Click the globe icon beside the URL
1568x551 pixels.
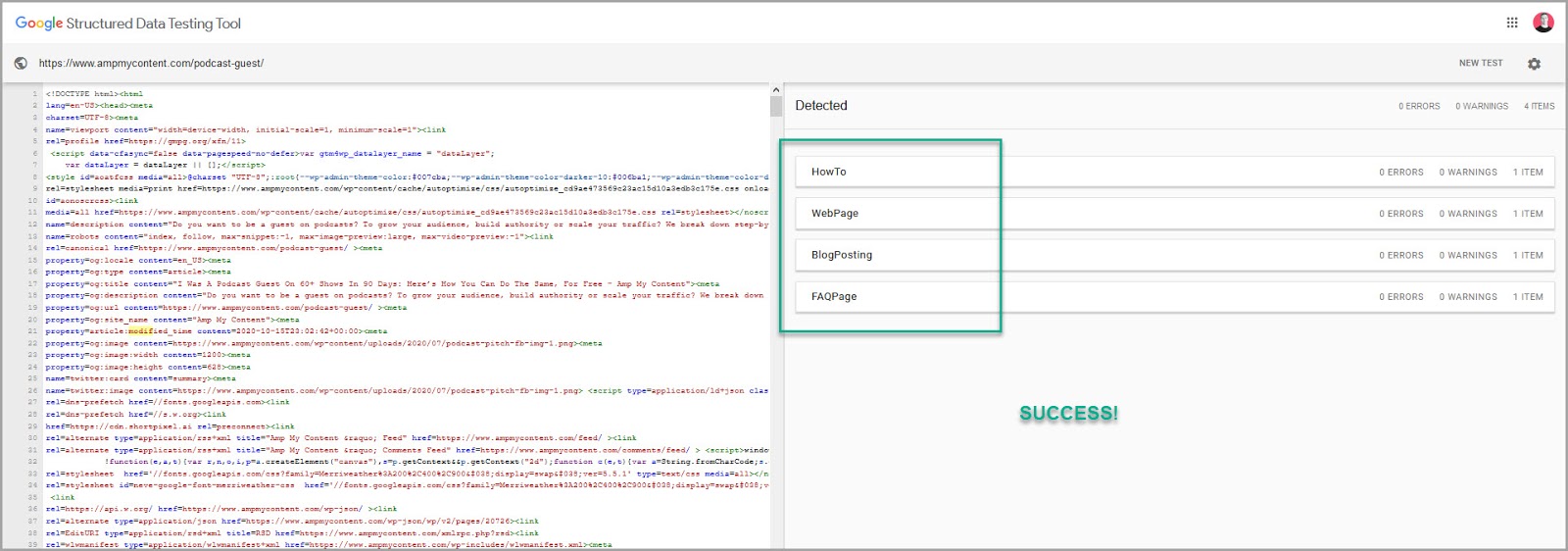(x=21, y=64)
